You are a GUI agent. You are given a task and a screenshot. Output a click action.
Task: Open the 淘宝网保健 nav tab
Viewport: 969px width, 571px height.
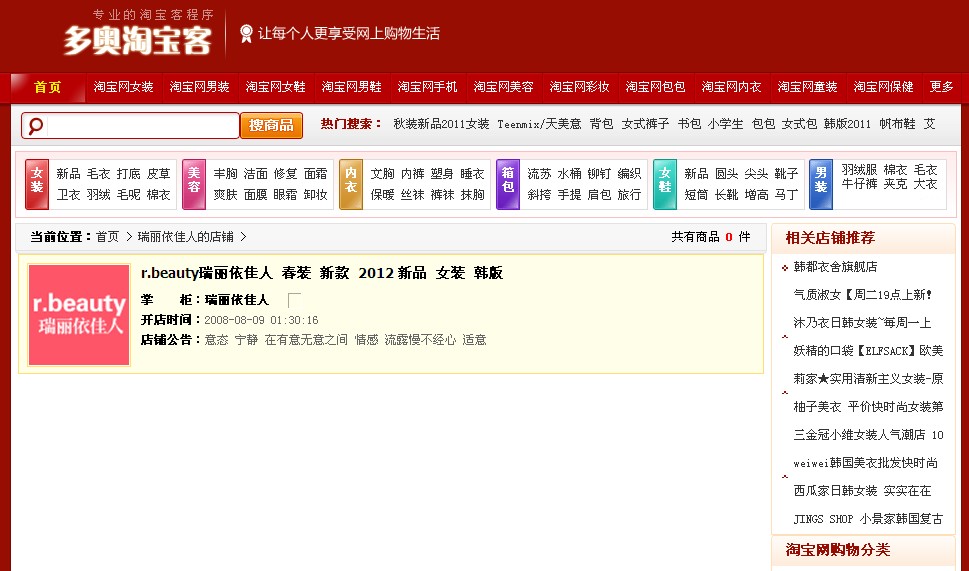(x=884, y=87)
